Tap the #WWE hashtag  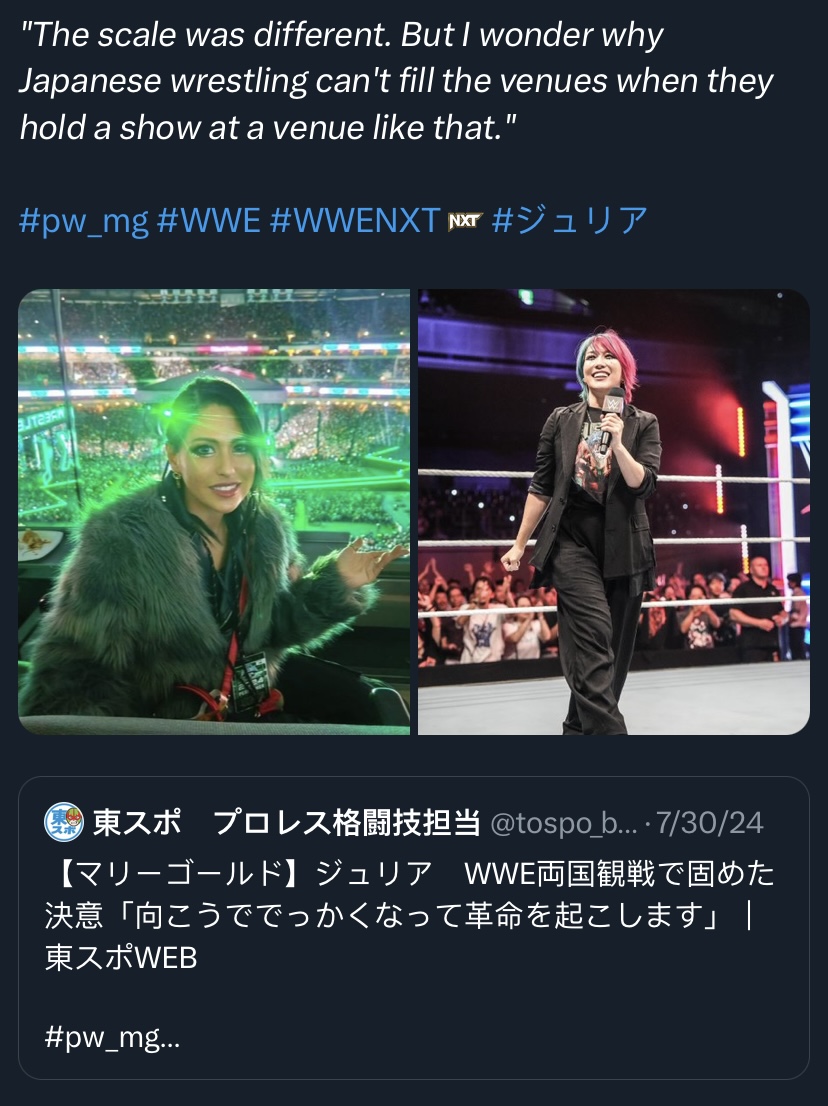coord(209,221)
